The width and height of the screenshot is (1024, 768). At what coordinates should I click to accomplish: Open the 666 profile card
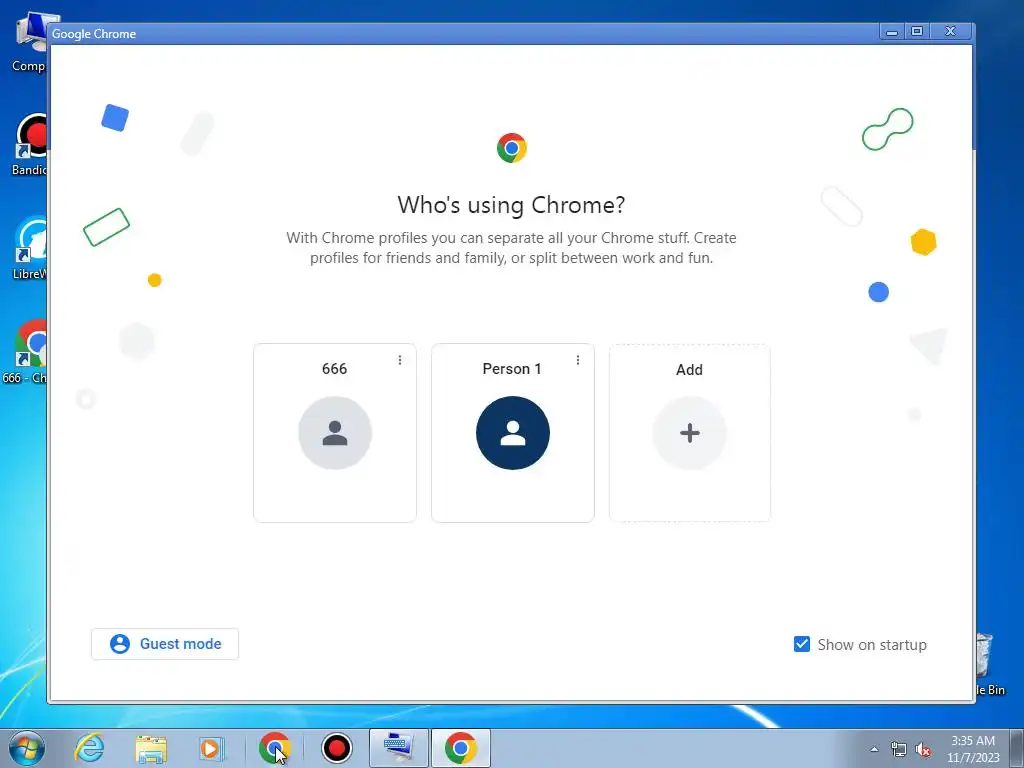coord(334,432)
